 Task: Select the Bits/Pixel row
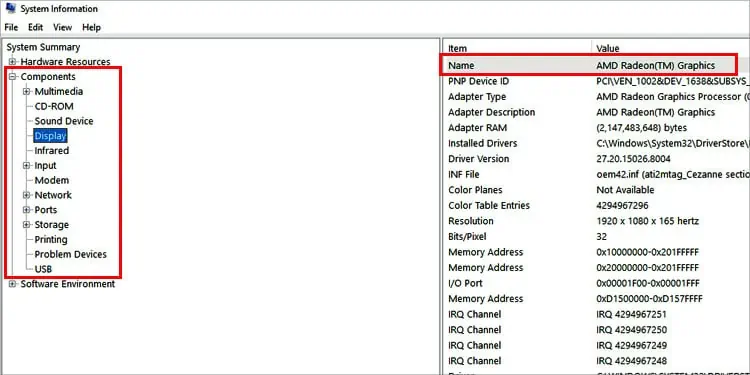coord(596,237)
